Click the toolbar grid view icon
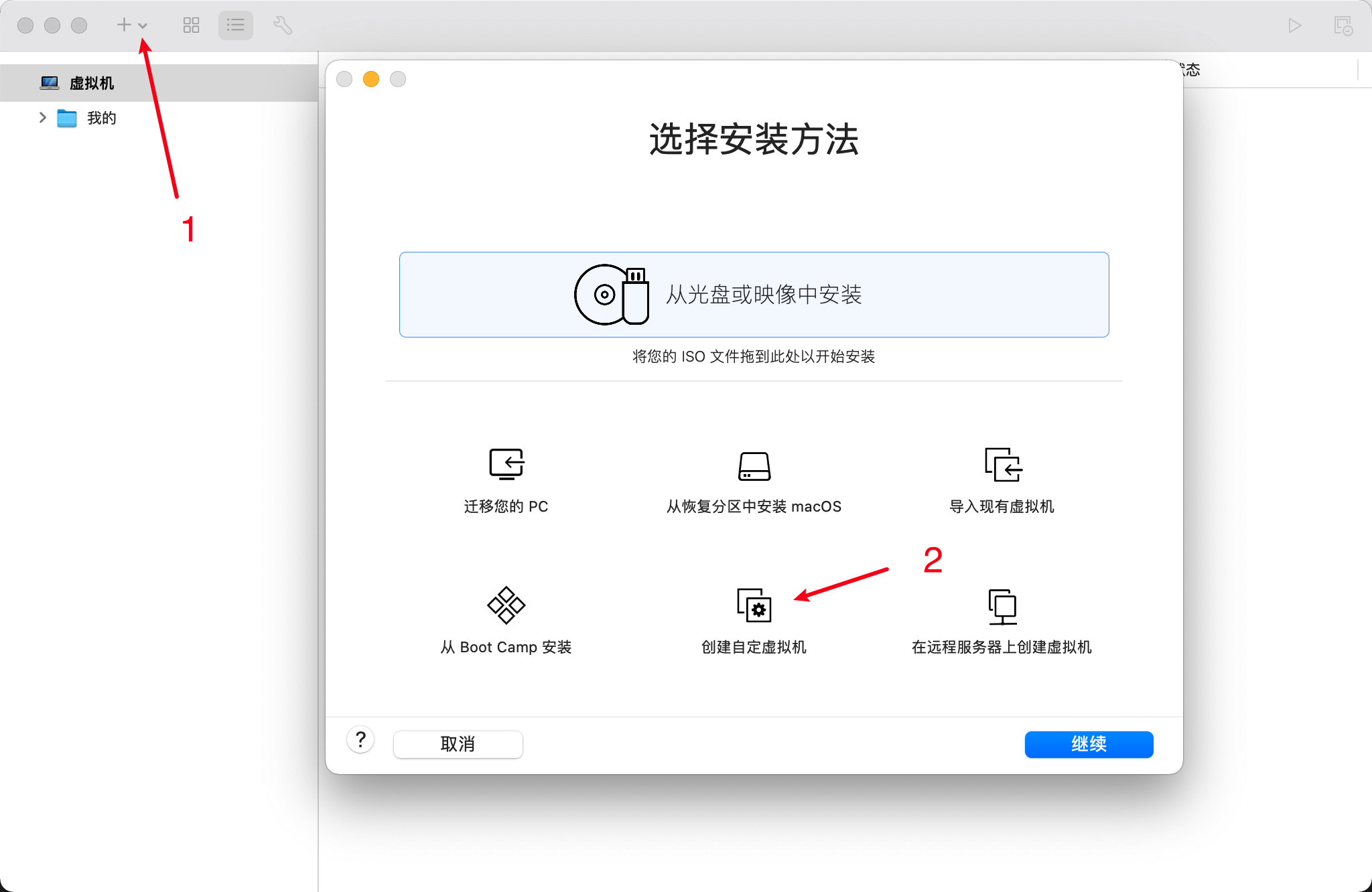 tap(190, 25)
